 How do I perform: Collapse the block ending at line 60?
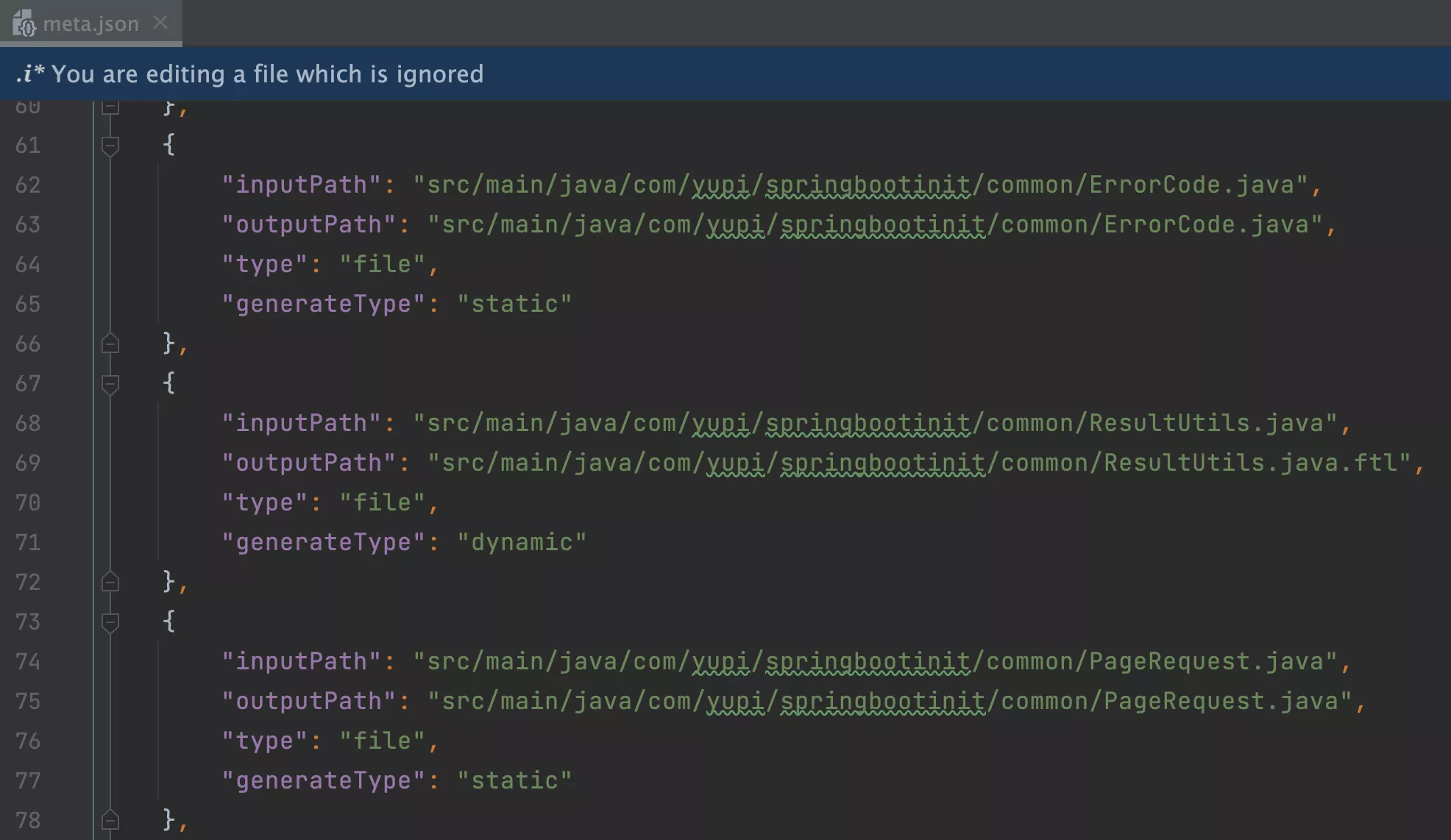point(110,107)
